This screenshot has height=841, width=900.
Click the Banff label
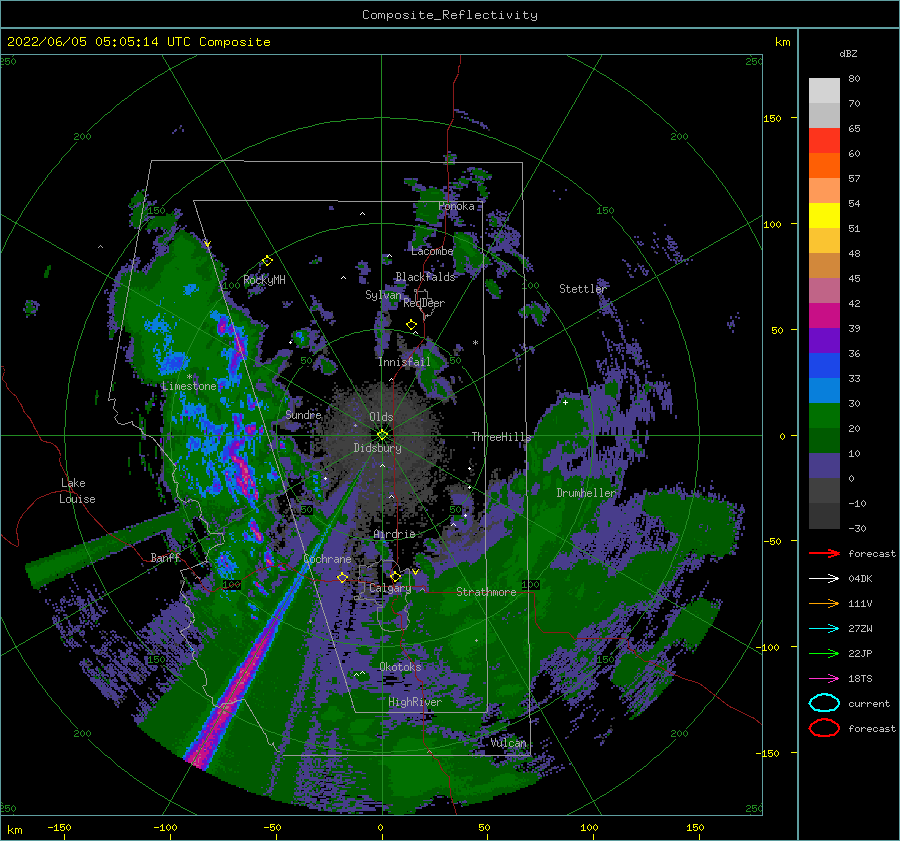tap(166, 557)
